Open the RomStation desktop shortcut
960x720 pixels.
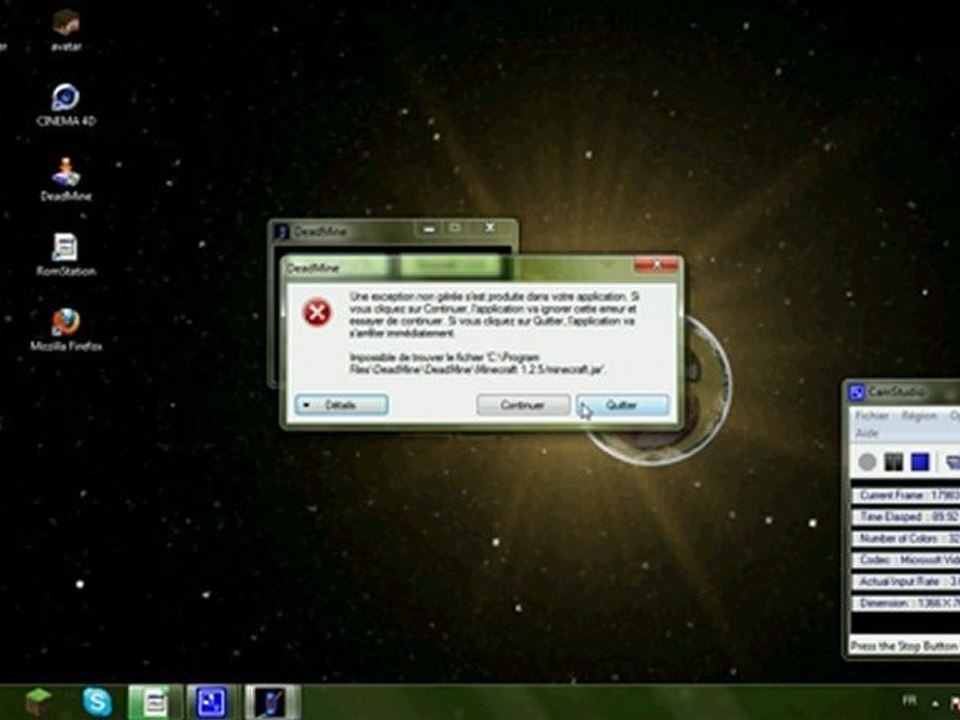point(66,255)
